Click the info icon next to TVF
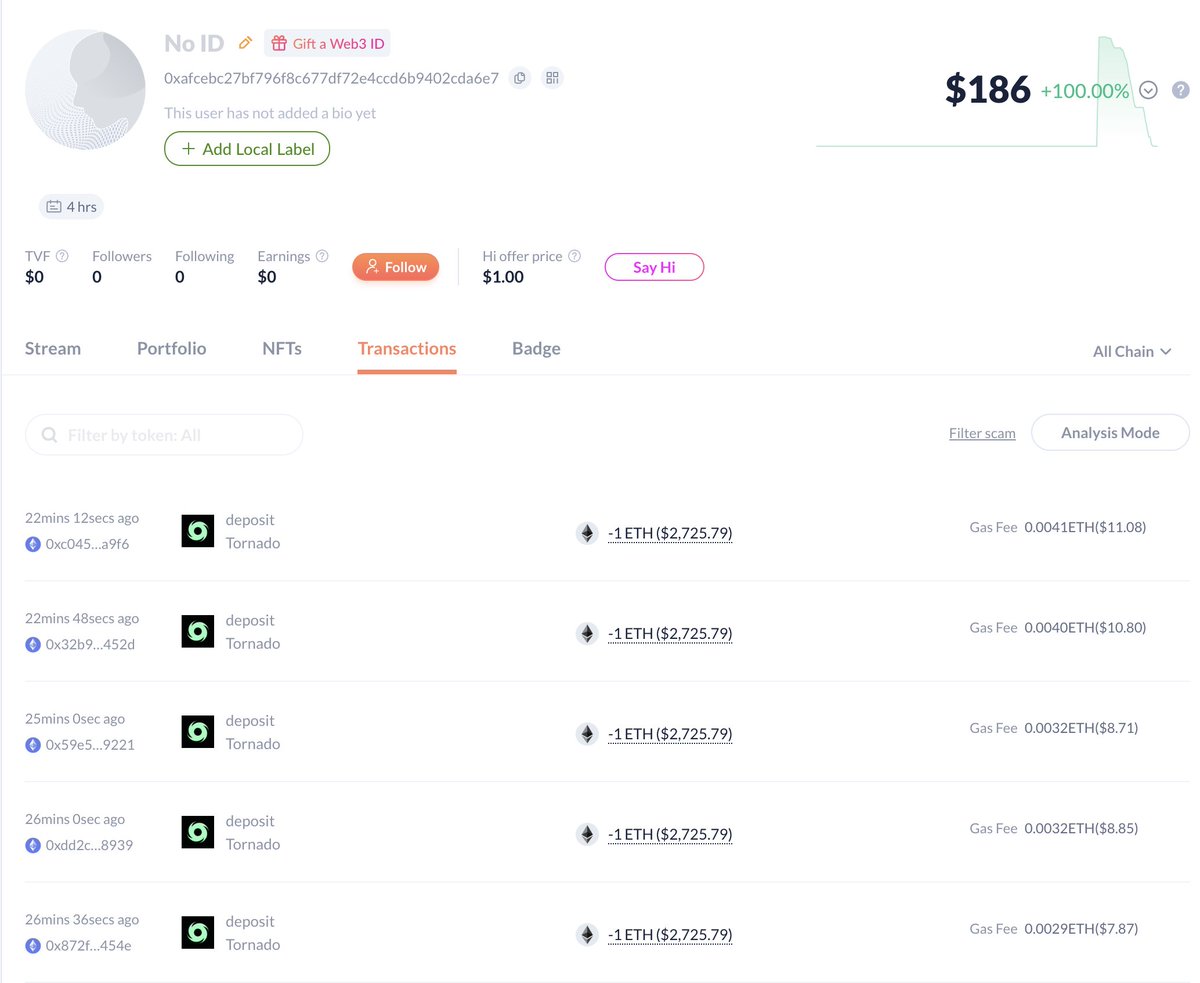This screenshot has width=1200, height=983. point(62,256)
